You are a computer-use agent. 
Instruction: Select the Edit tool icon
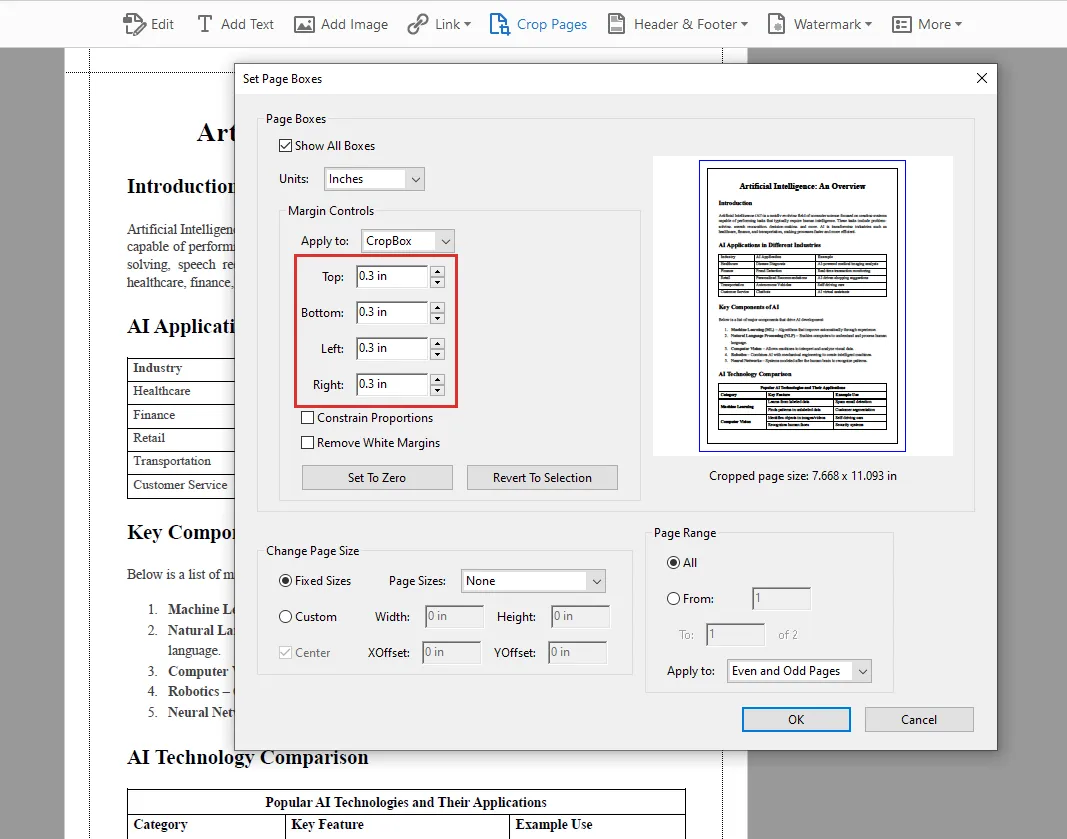134,24
